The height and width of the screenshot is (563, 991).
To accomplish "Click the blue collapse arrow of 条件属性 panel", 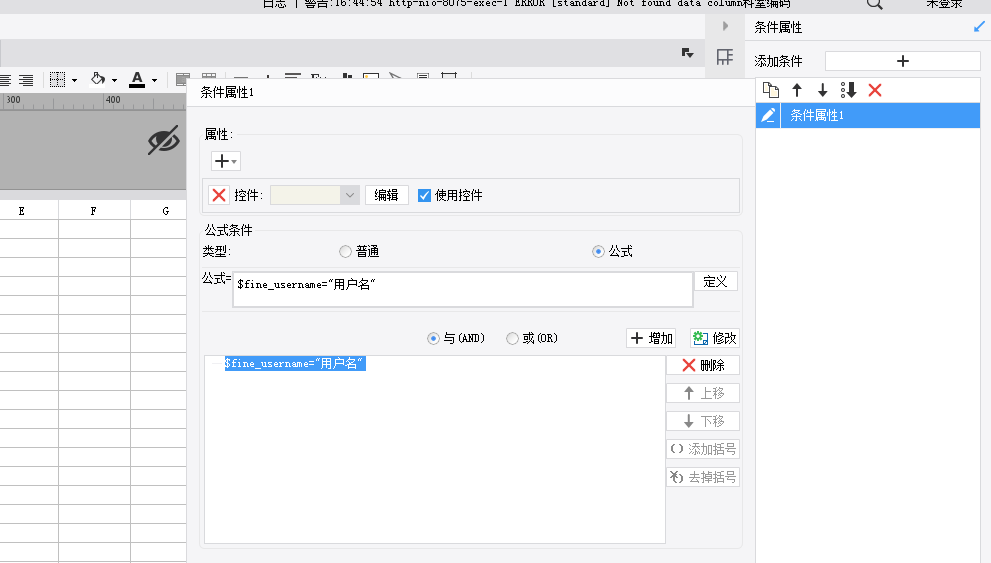I will [x=979, y=27].
